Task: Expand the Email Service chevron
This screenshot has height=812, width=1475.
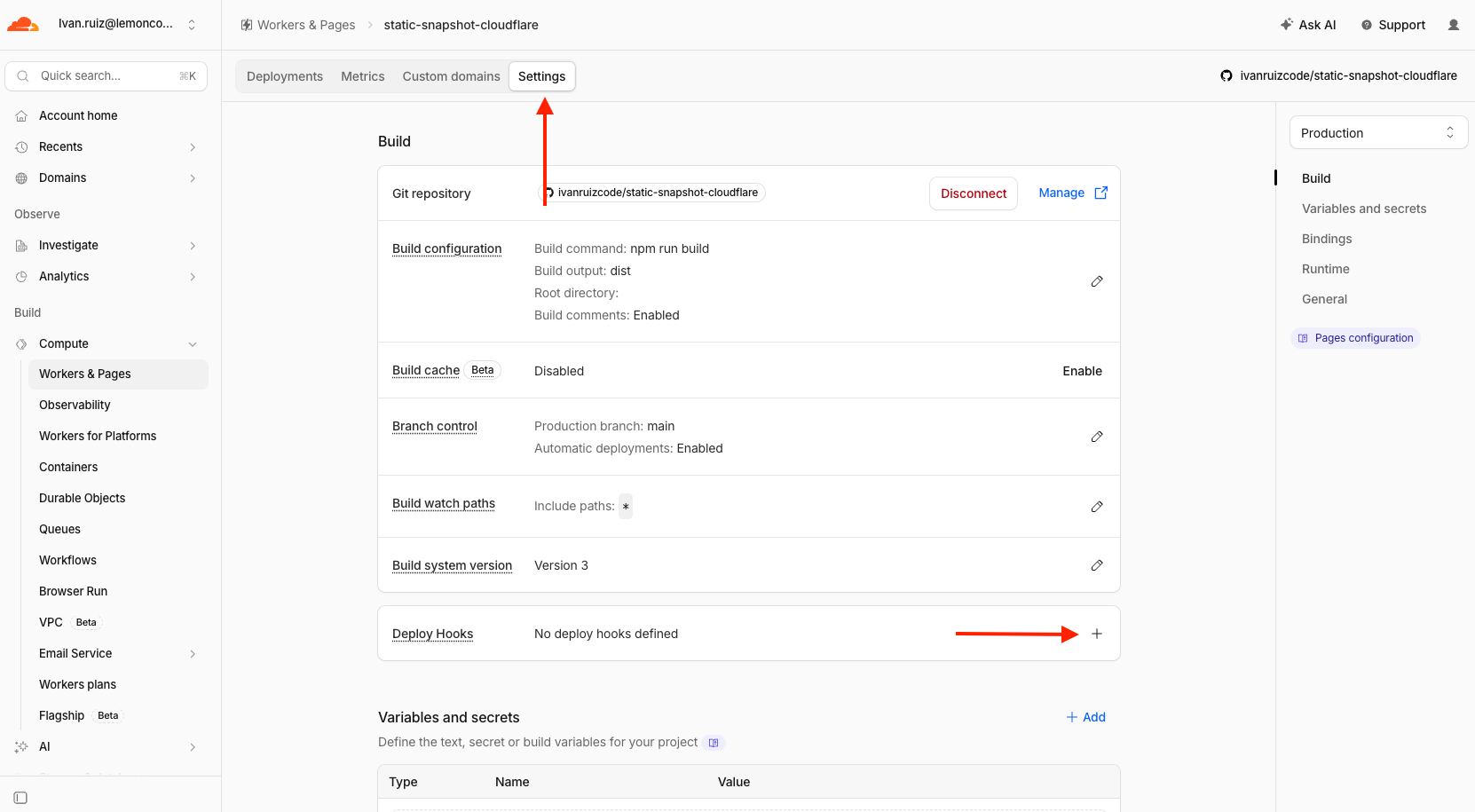Action: [x=193, y=654]
